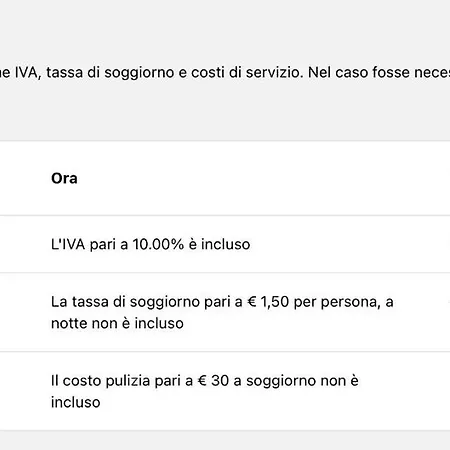450x450 pixels.
Task: Click "costi di" in the top description
Action: (x=216, y=72)
